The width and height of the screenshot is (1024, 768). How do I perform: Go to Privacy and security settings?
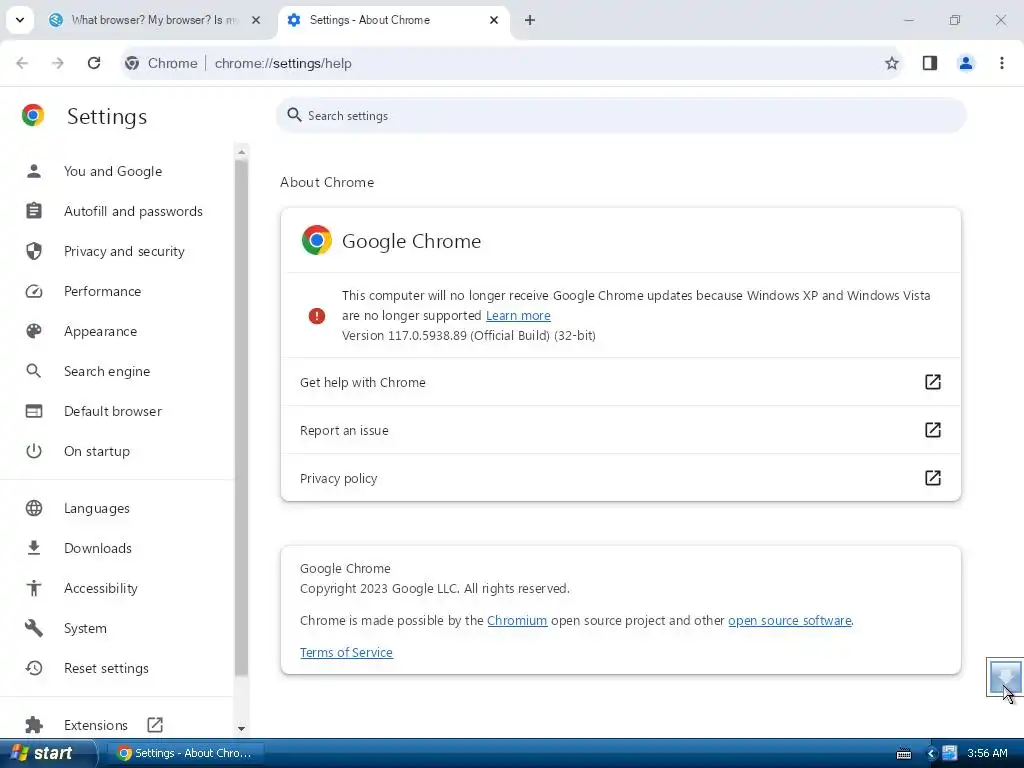124,251
